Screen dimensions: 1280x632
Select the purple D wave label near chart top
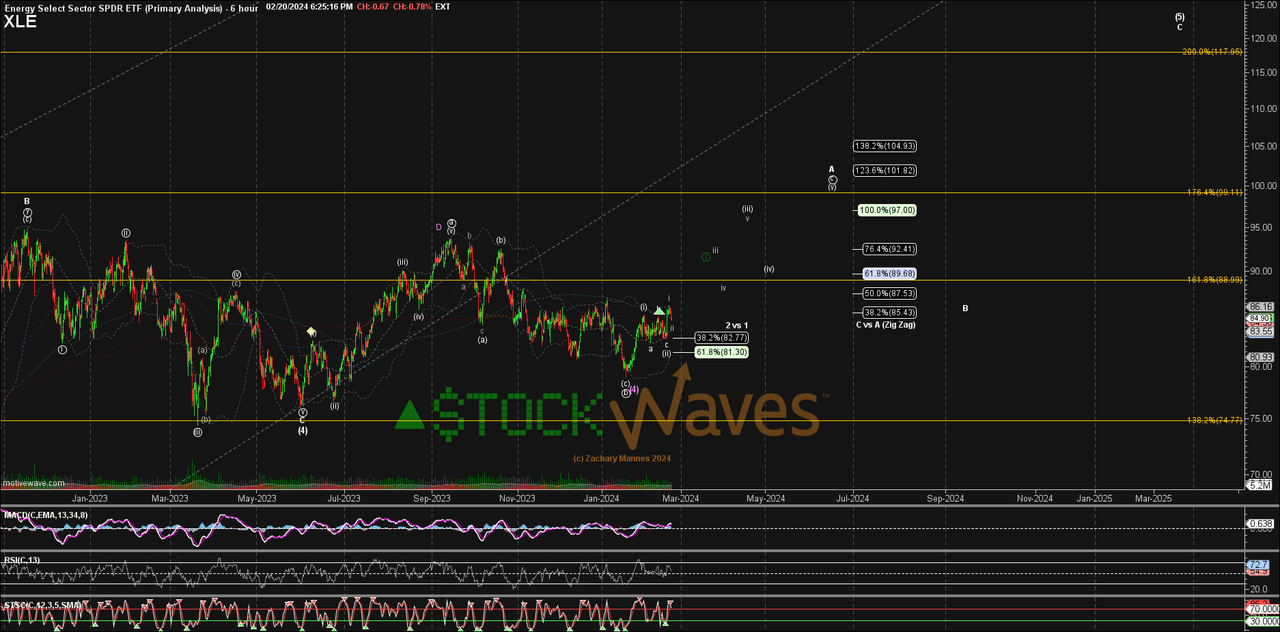[437, 228]
